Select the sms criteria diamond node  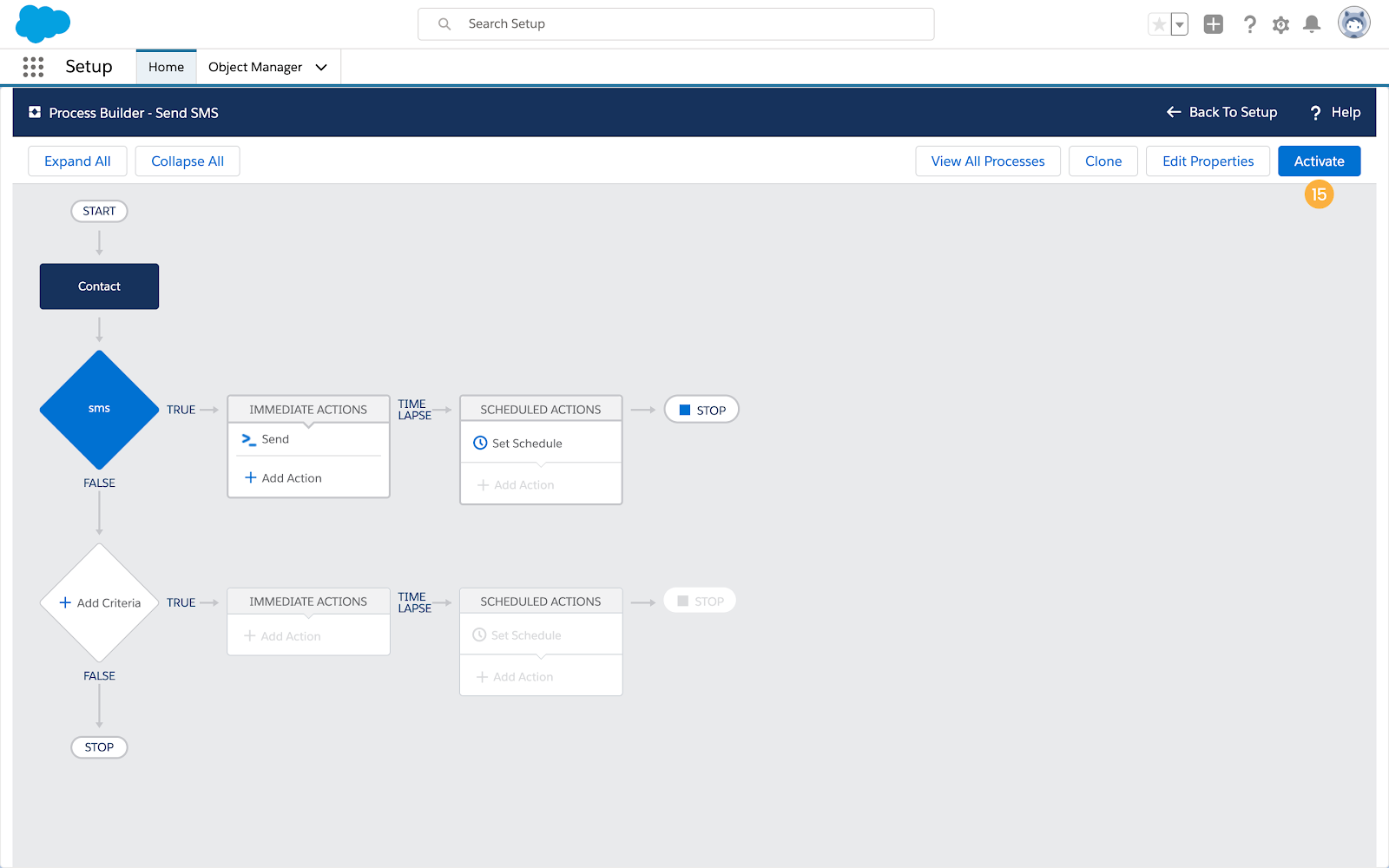[99, 410]
